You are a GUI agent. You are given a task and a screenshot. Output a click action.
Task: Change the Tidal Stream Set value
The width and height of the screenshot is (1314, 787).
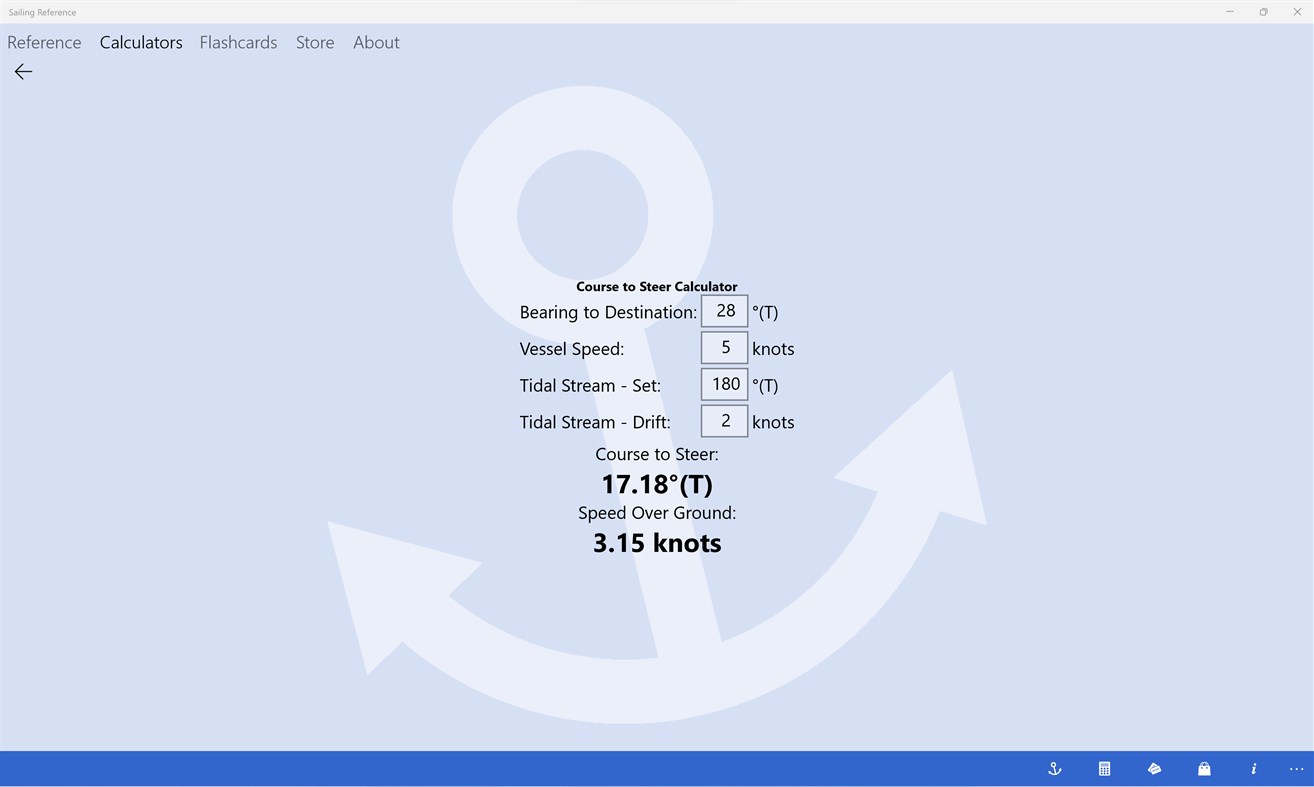coord(724,384)
